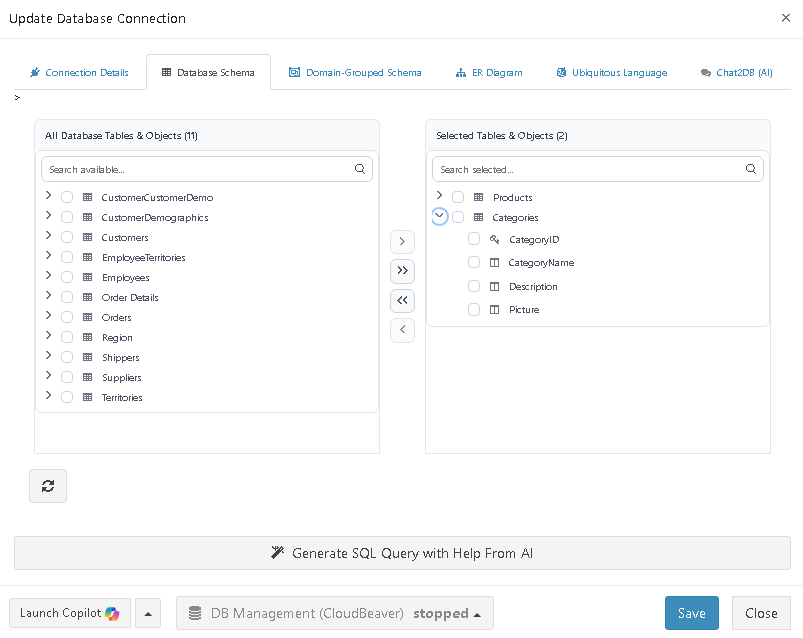Open the Domain-Grouped Schema tab
The width and height of the screenshot is (803, 638).
[x=355, y=72]
